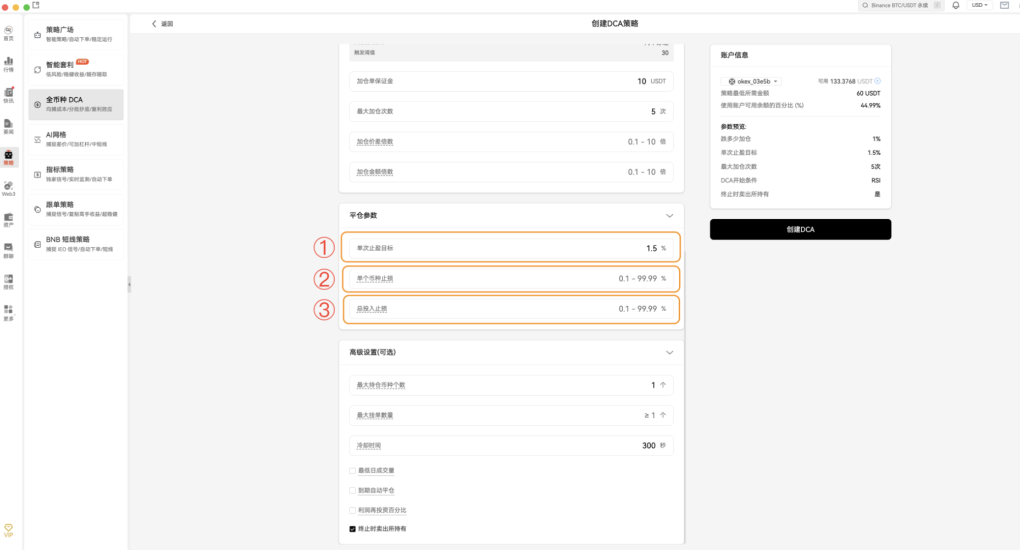Open 策略广场 strategy plaza menu item

click(x=76, y=34)
